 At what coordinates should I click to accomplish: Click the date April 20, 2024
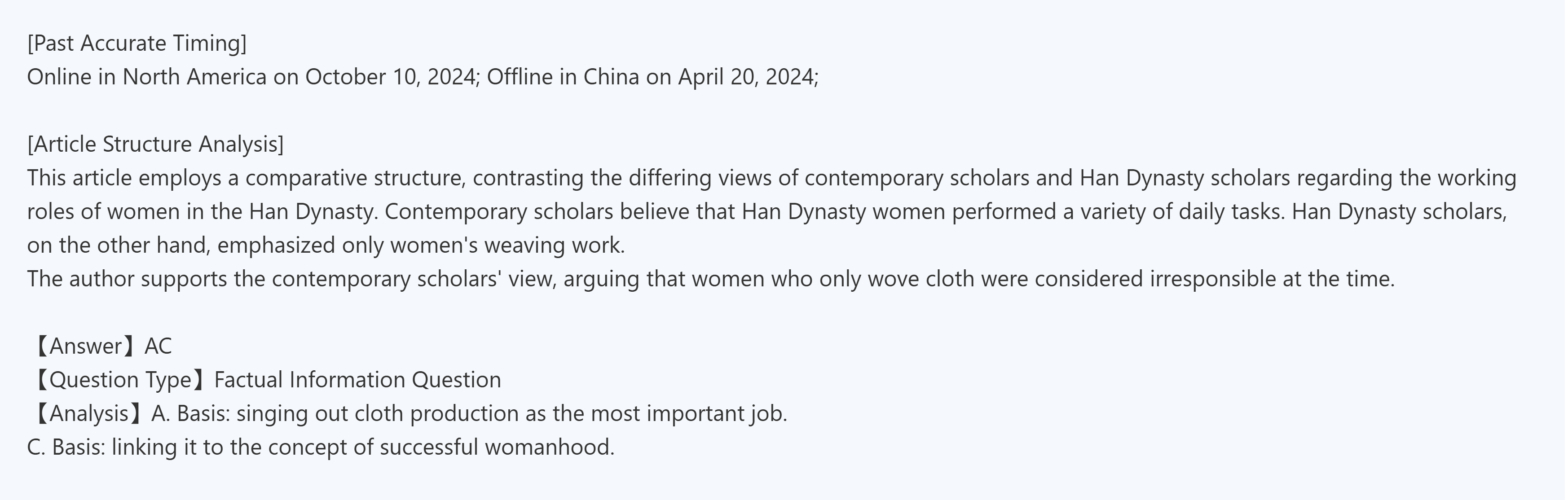tap(748, 77)
